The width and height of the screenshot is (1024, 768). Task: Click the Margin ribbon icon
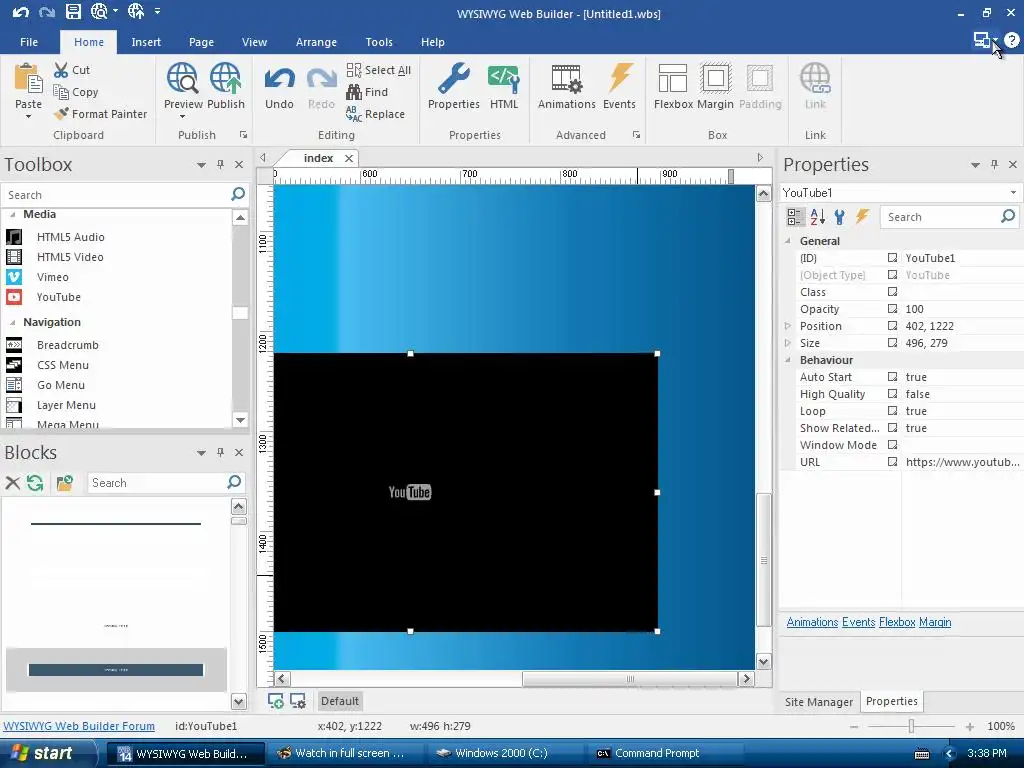(715, 78)
